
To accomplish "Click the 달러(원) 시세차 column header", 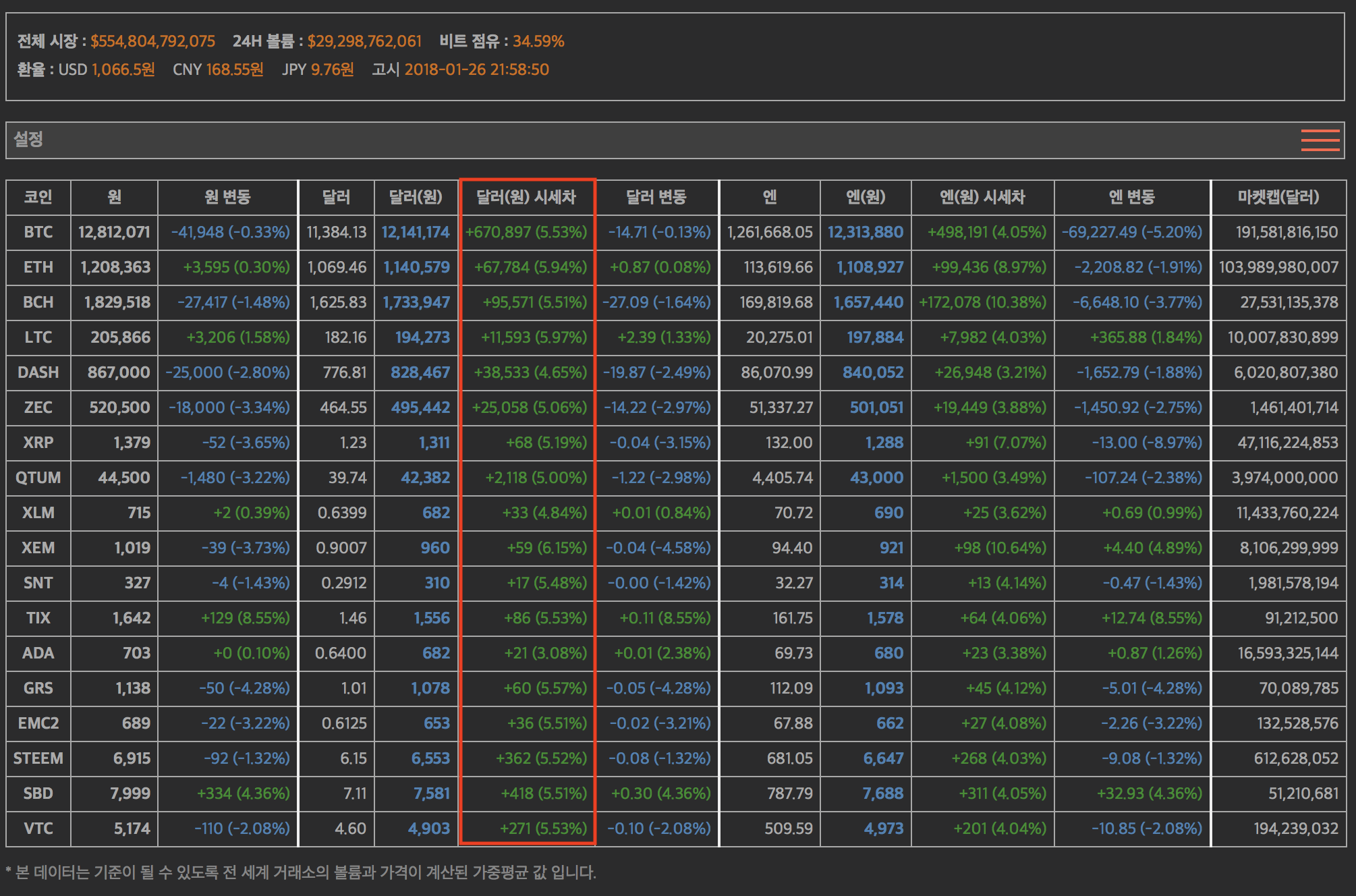I will [x=526, y=197].
